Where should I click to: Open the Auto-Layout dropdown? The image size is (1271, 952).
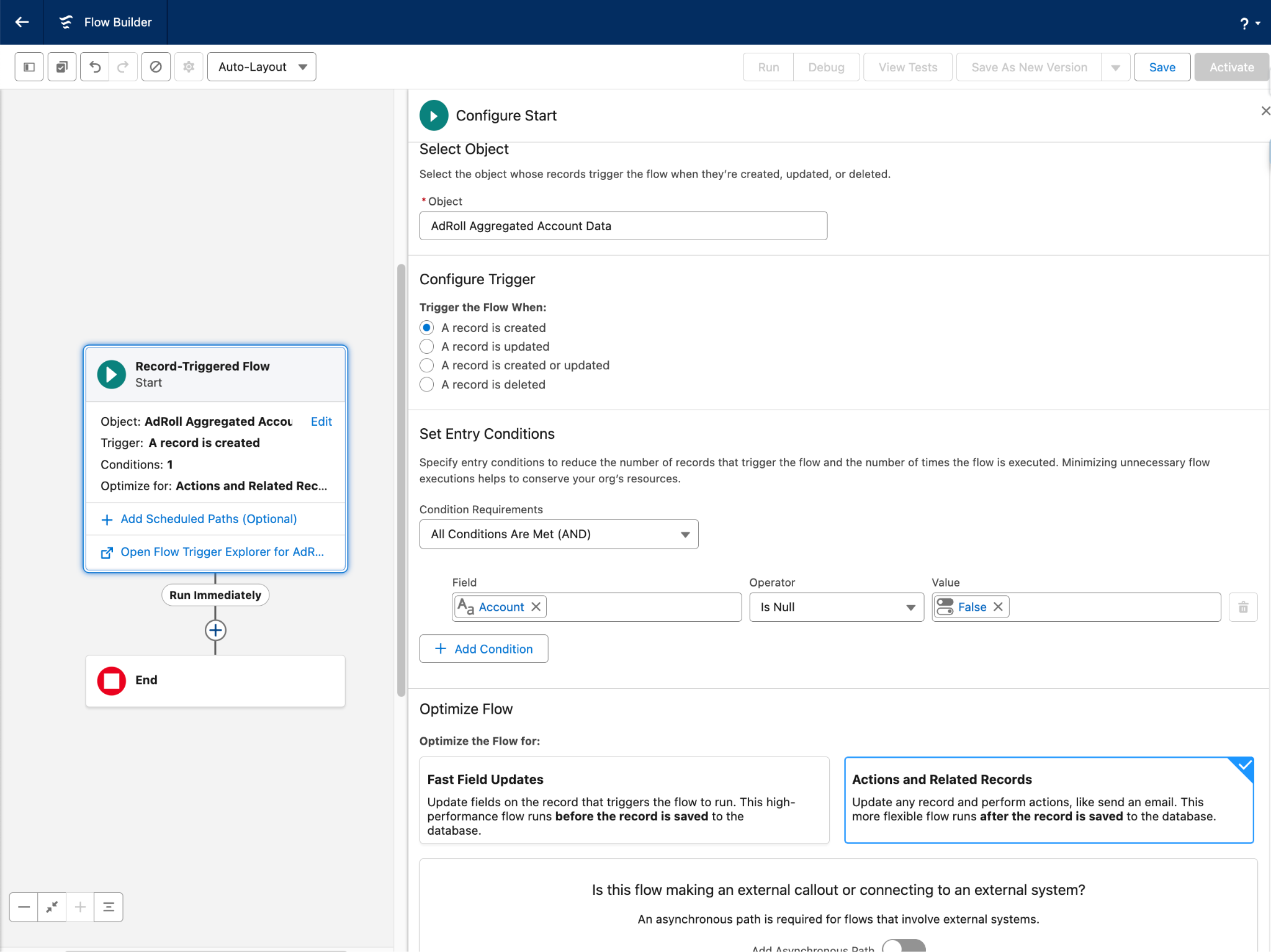point(262,67)
